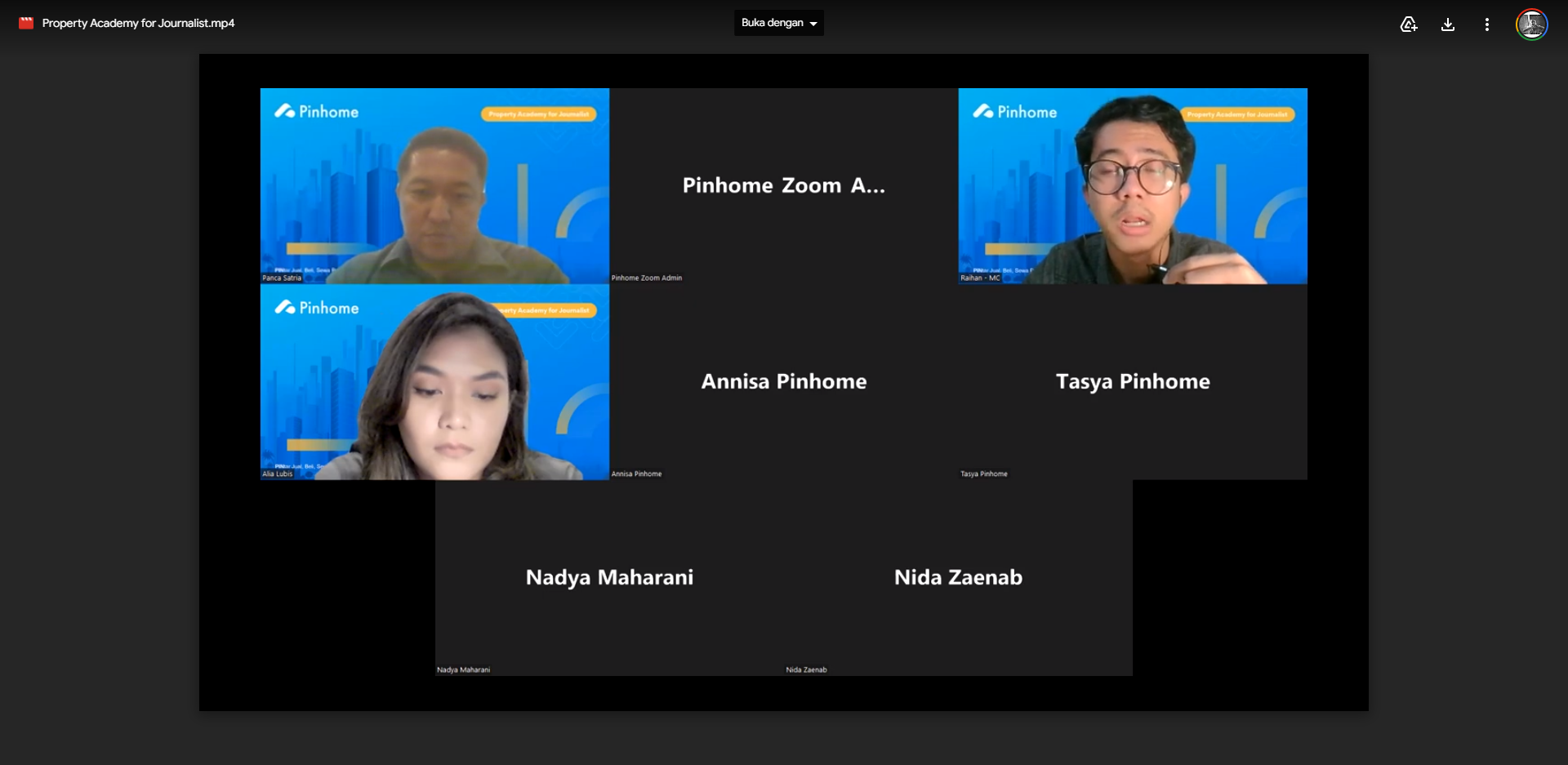The width and height of the screenshot is (1568, 765).
Task: Click Alia Lubis's video tile
Action: click(x=434, y=382)
